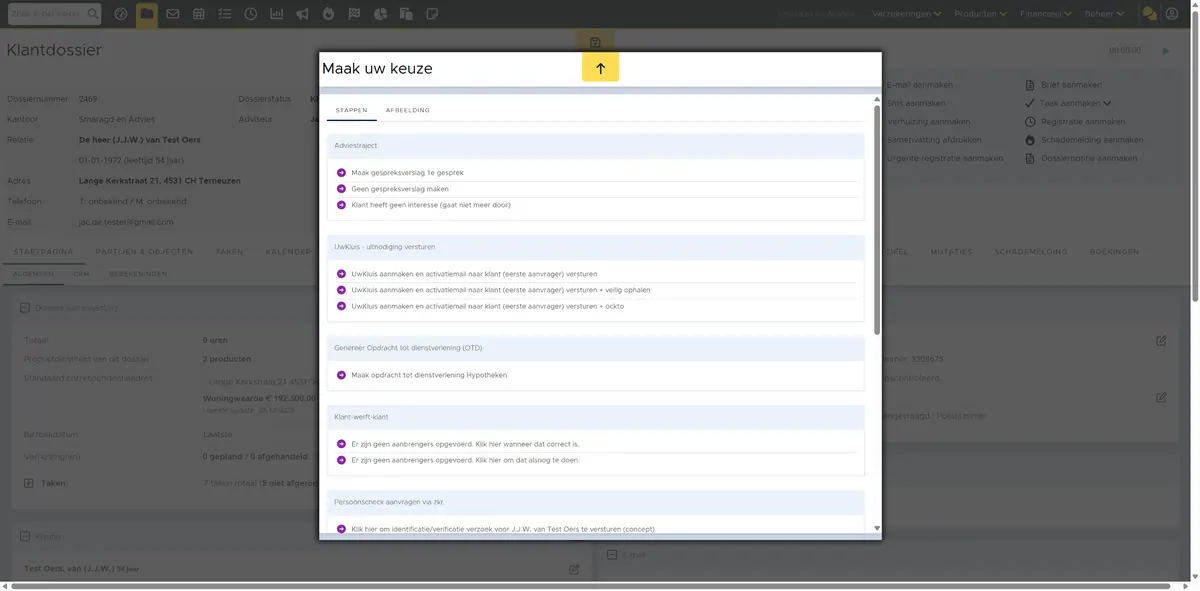
Task: Expand the Producten menu
Action: pyautogui.click(x=980, y=14)
